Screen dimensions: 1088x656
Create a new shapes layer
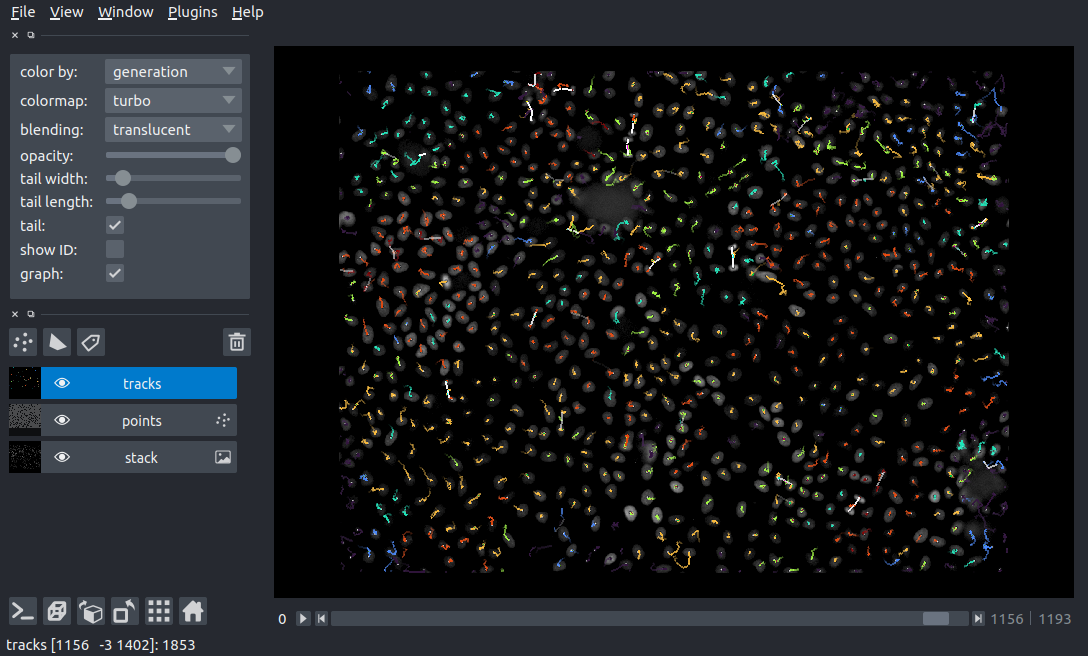(x=56, y=341)
